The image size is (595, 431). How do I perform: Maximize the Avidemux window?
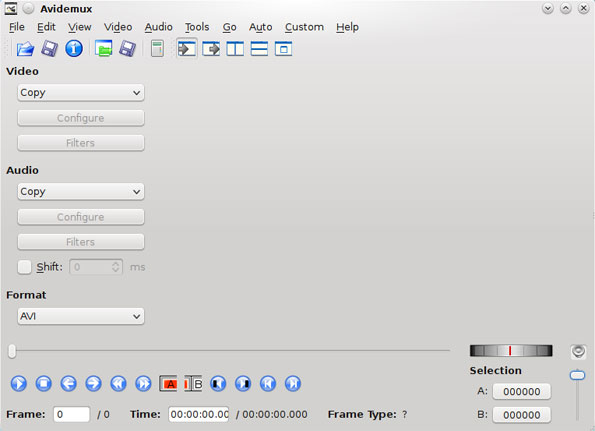point(566,8)
